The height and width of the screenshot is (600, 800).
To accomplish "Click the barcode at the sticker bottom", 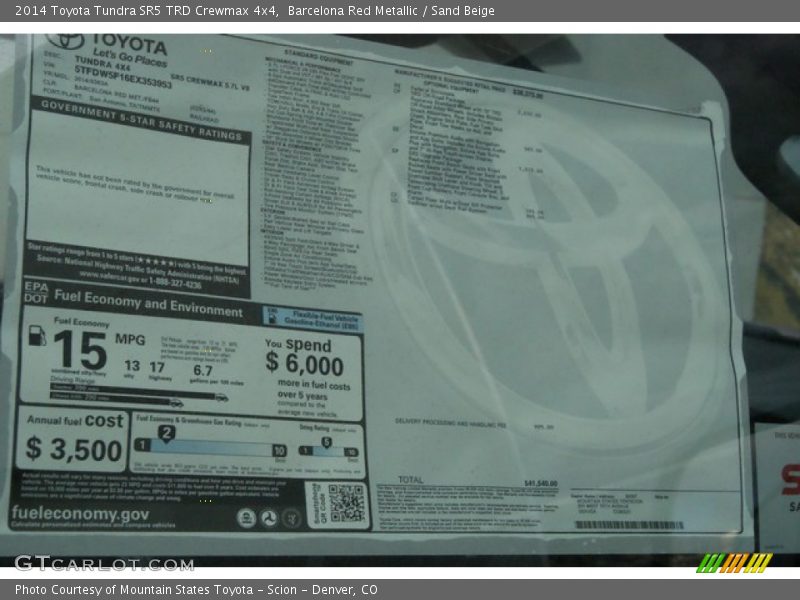I will 629,524.
